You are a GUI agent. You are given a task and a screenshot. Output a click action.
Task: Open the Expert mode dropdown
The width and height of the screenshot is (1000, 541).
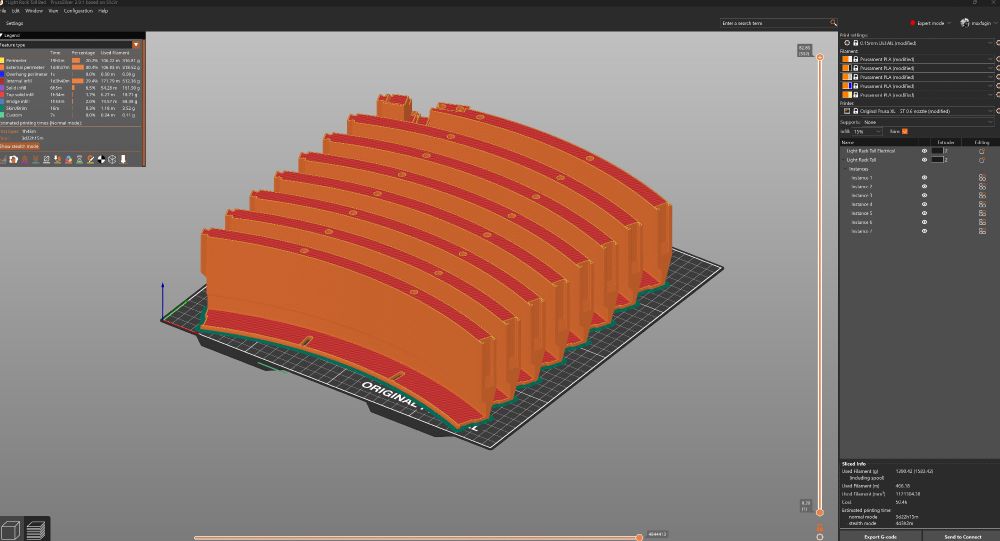(x=930, y=23)
